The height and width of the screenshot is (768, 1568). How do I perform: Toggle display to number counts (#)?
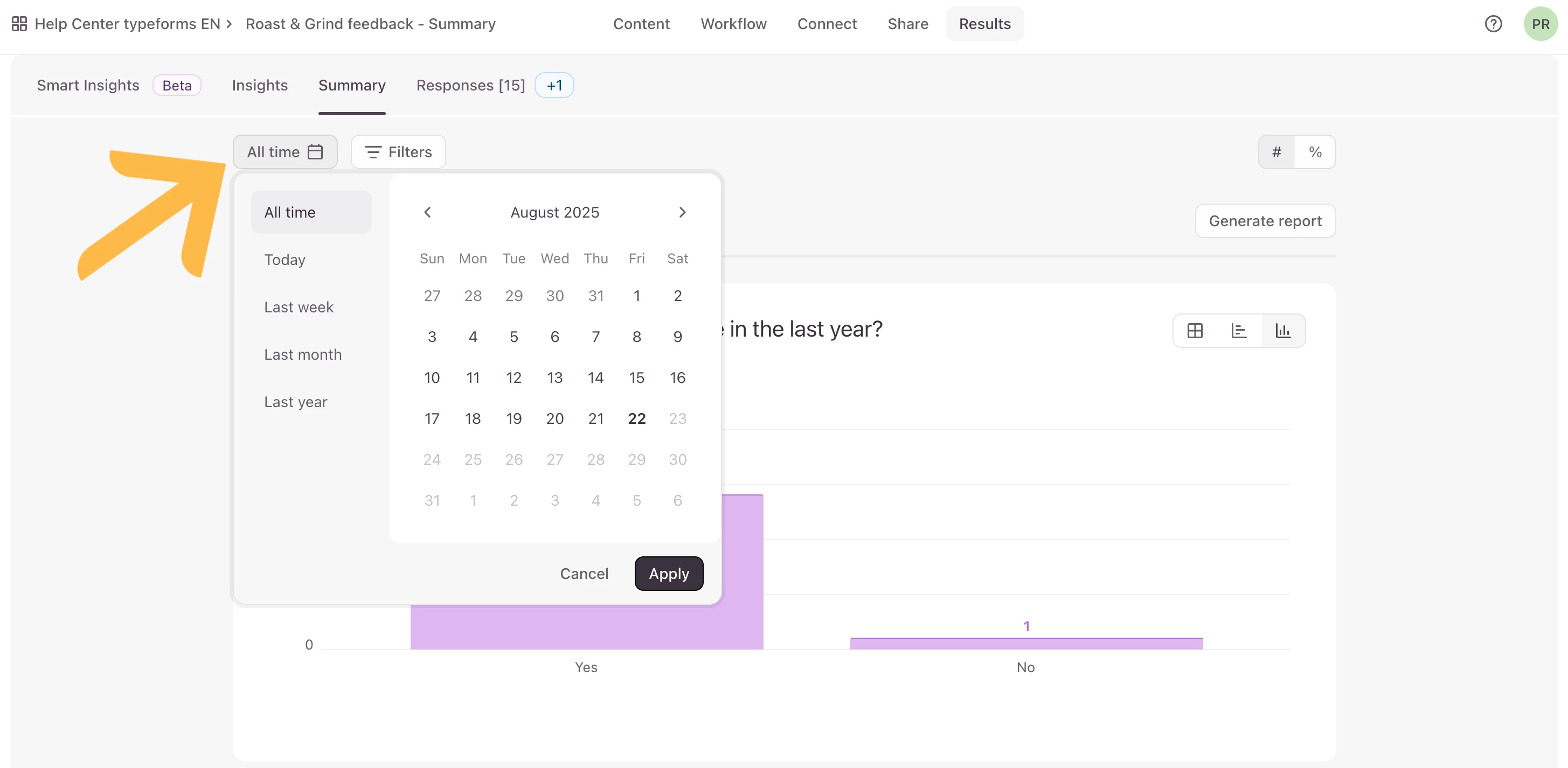coord(1276,152)
